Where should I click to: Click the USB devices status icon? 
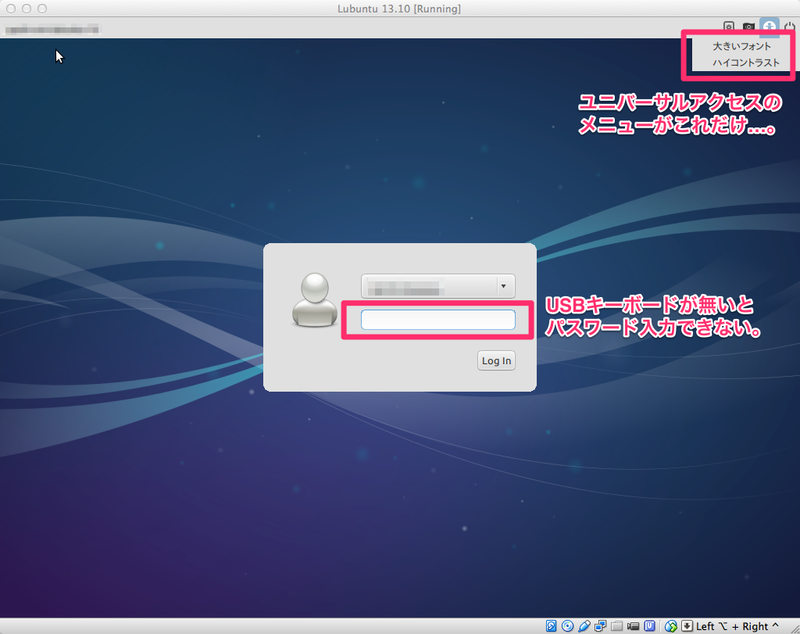[584, 626]
